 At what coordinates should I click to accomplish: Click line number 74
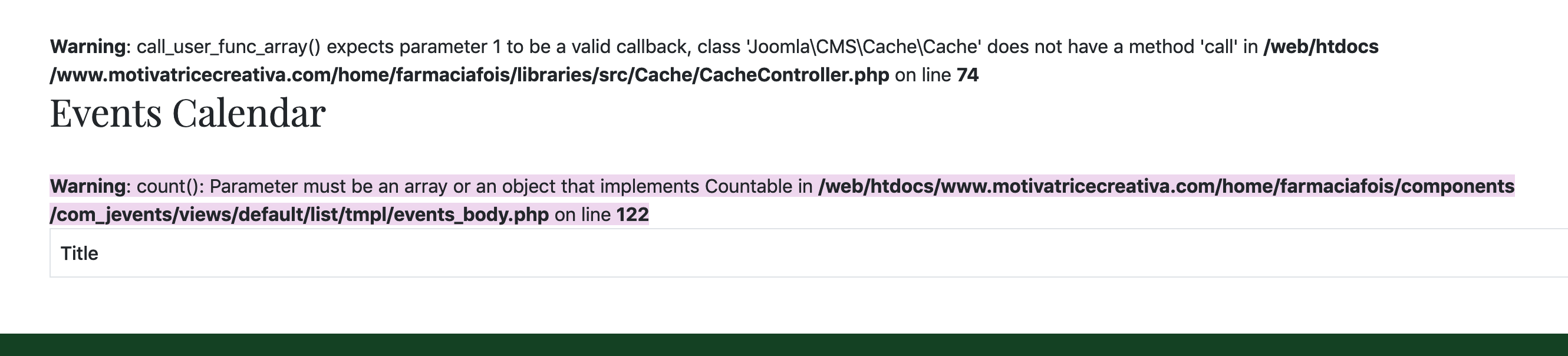[x=967, y=75]
